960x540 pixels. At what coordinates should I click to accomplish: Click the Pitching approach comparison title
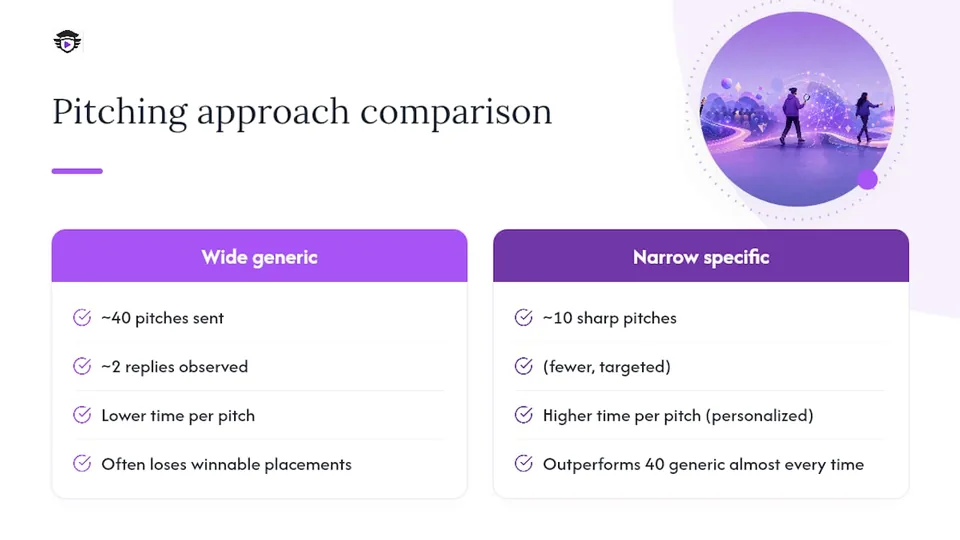point(302,113)
